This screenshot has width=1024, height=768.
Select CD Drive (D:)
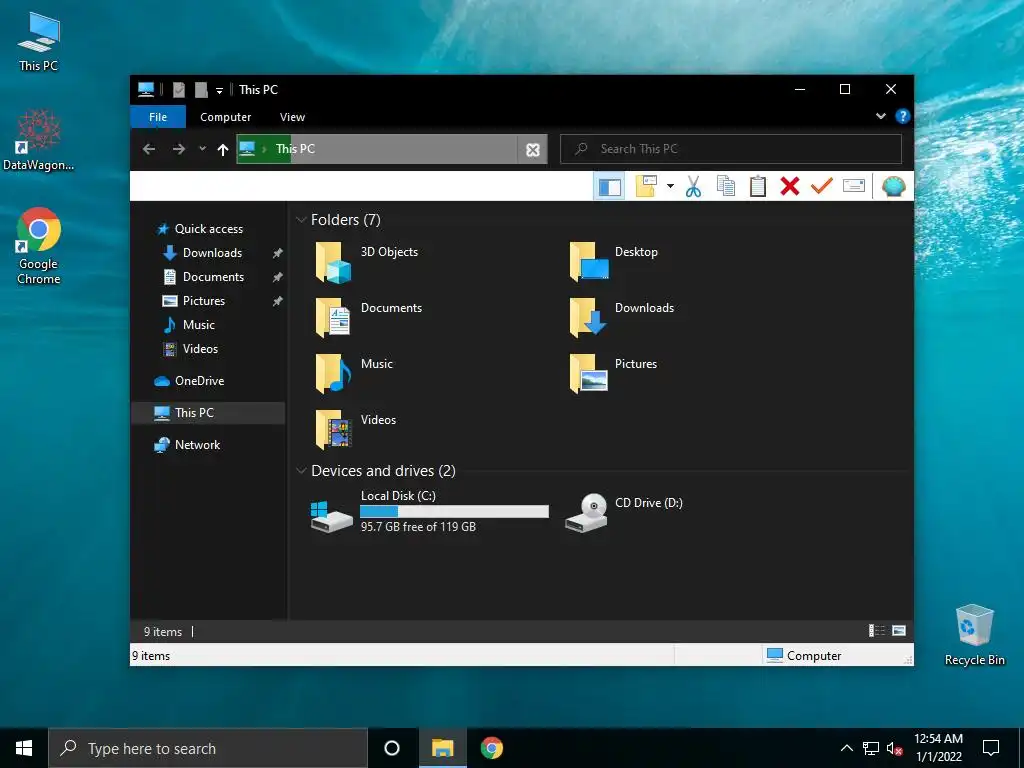[624, 513]
